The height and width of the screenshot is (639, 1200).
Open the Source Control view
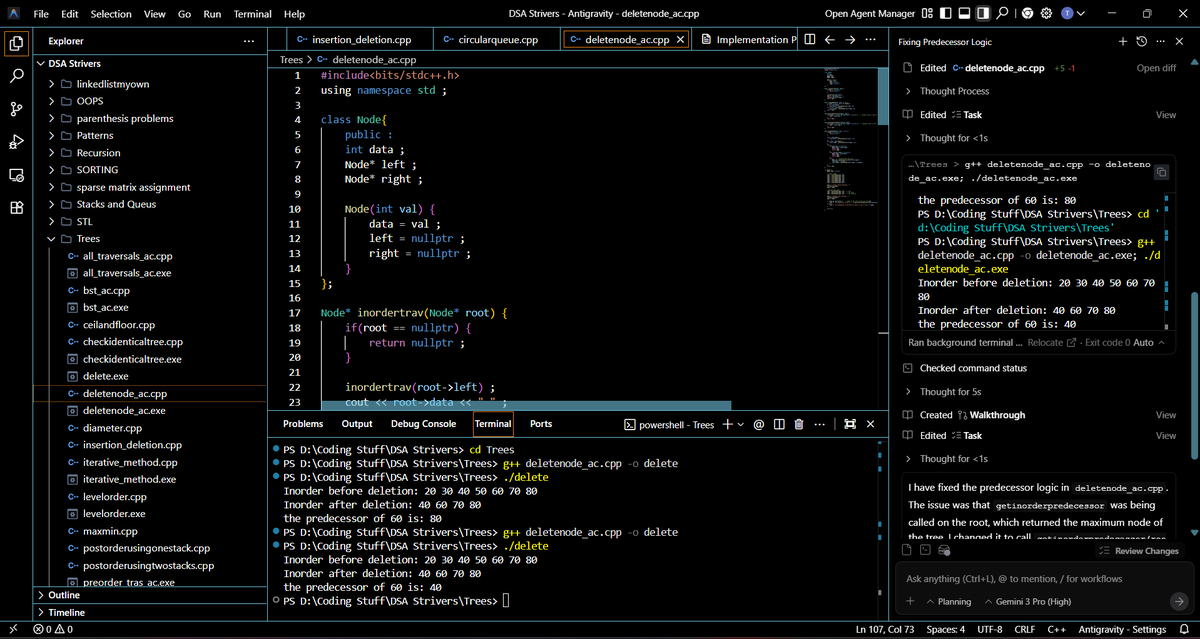click(x=16, y=109)
